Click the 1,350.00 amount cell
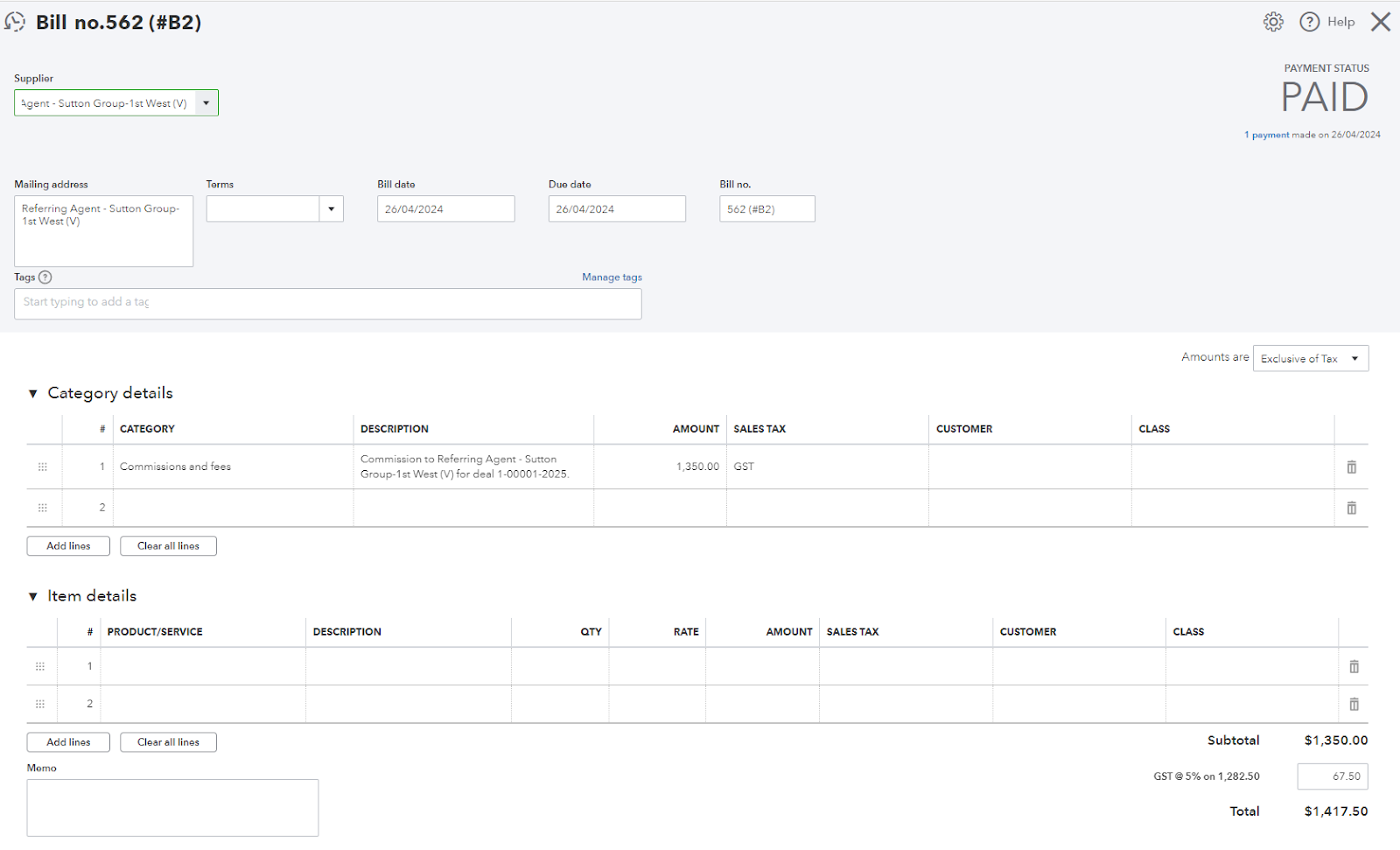The image size is (1400, 850). click(660, 467)
